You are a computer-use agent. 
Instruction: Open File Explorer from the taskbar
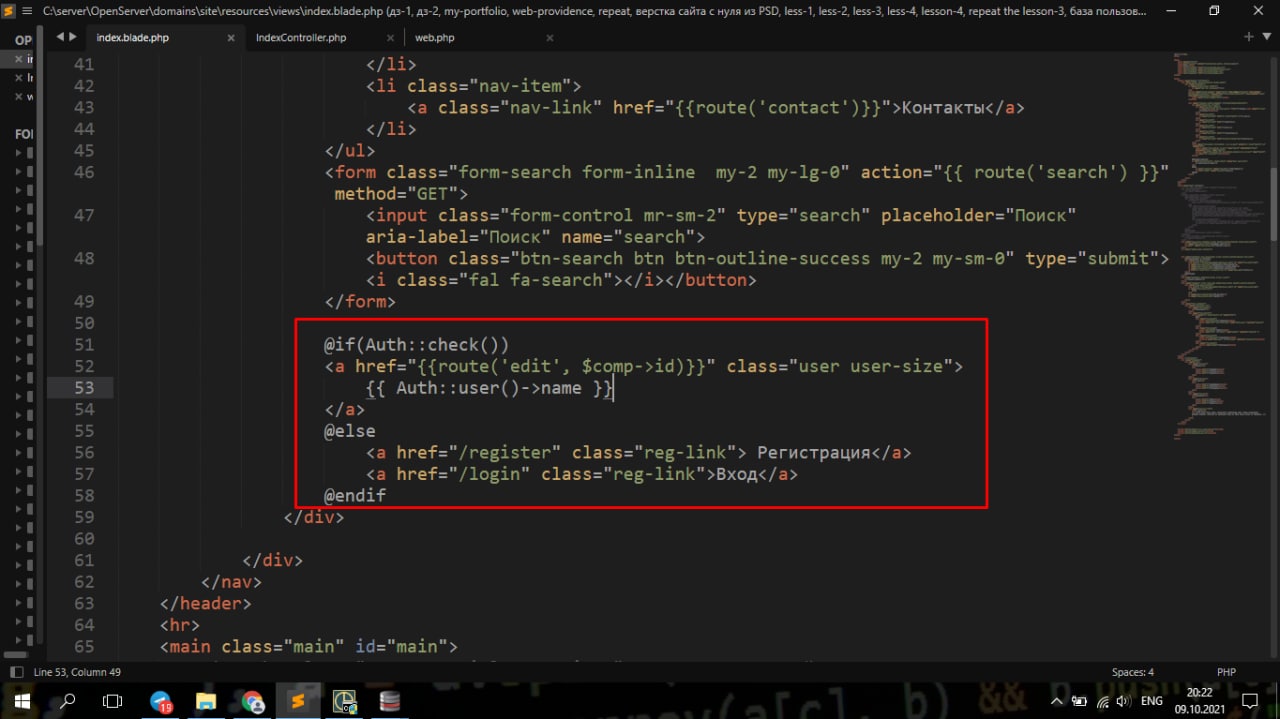206,702
